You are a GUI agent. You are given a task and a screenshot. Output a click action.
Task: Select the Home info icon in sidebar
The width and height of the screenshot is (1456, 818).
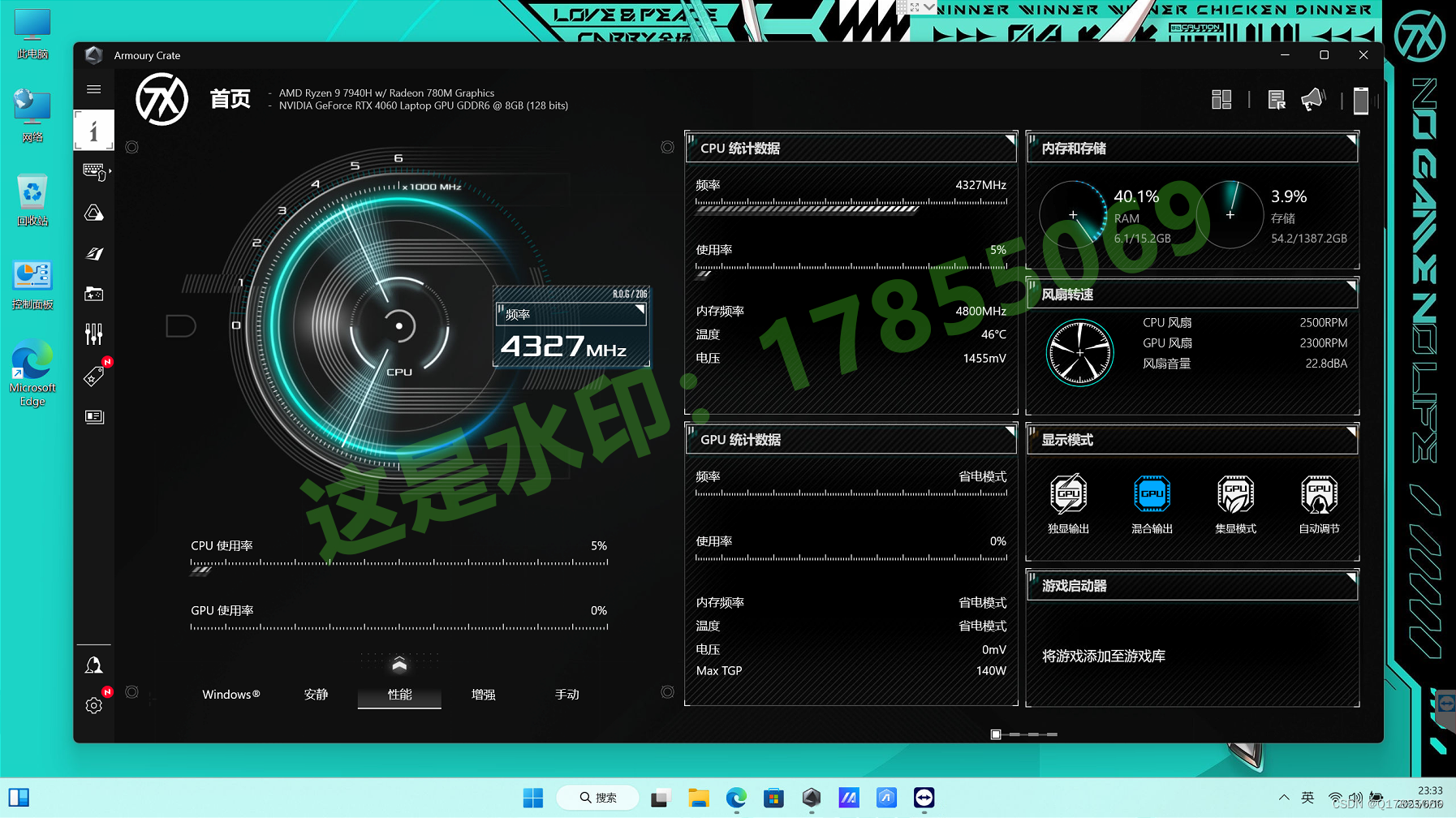click(94, 131)
